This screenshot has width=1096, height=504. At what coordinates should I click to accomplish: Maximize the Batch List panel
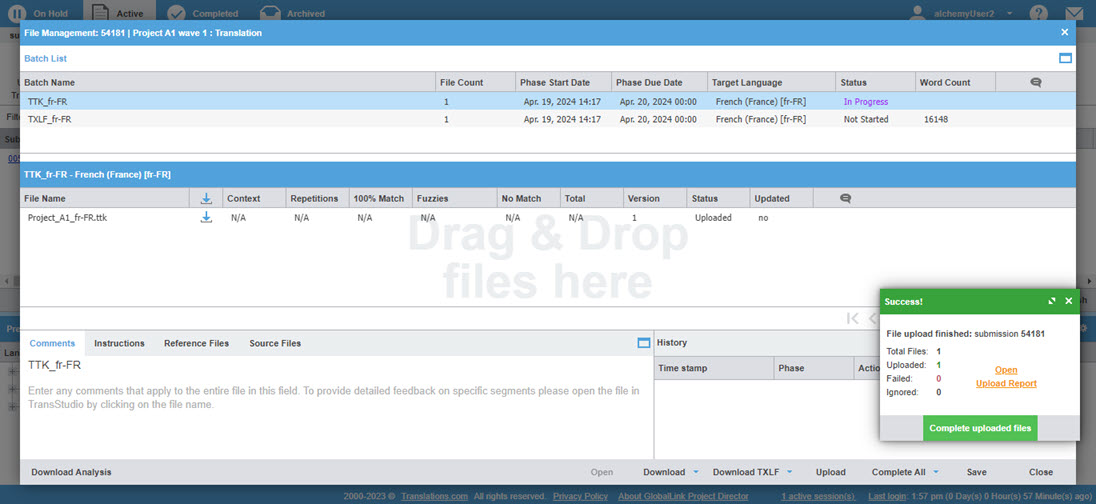click(x=1065, y=59)
